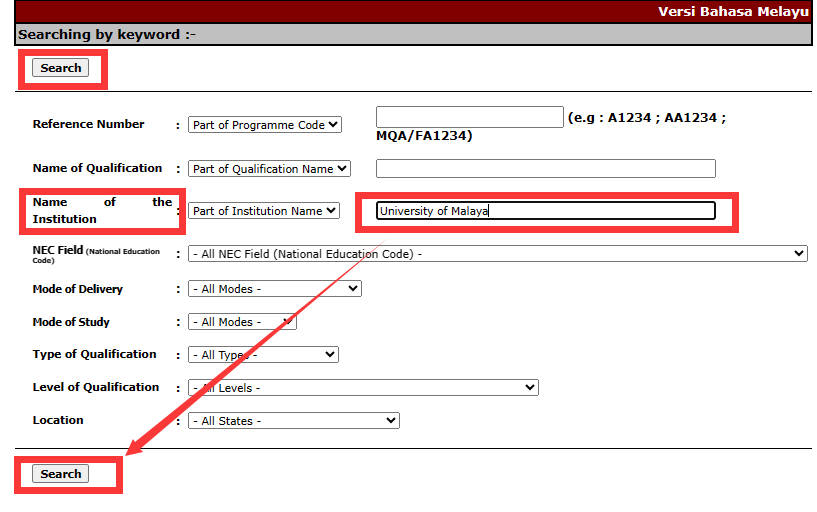The width and height of the screenshot is (817, 512).
Task: Click the 'Searching by keyword' heading
Action: click(x=107, y=34)
